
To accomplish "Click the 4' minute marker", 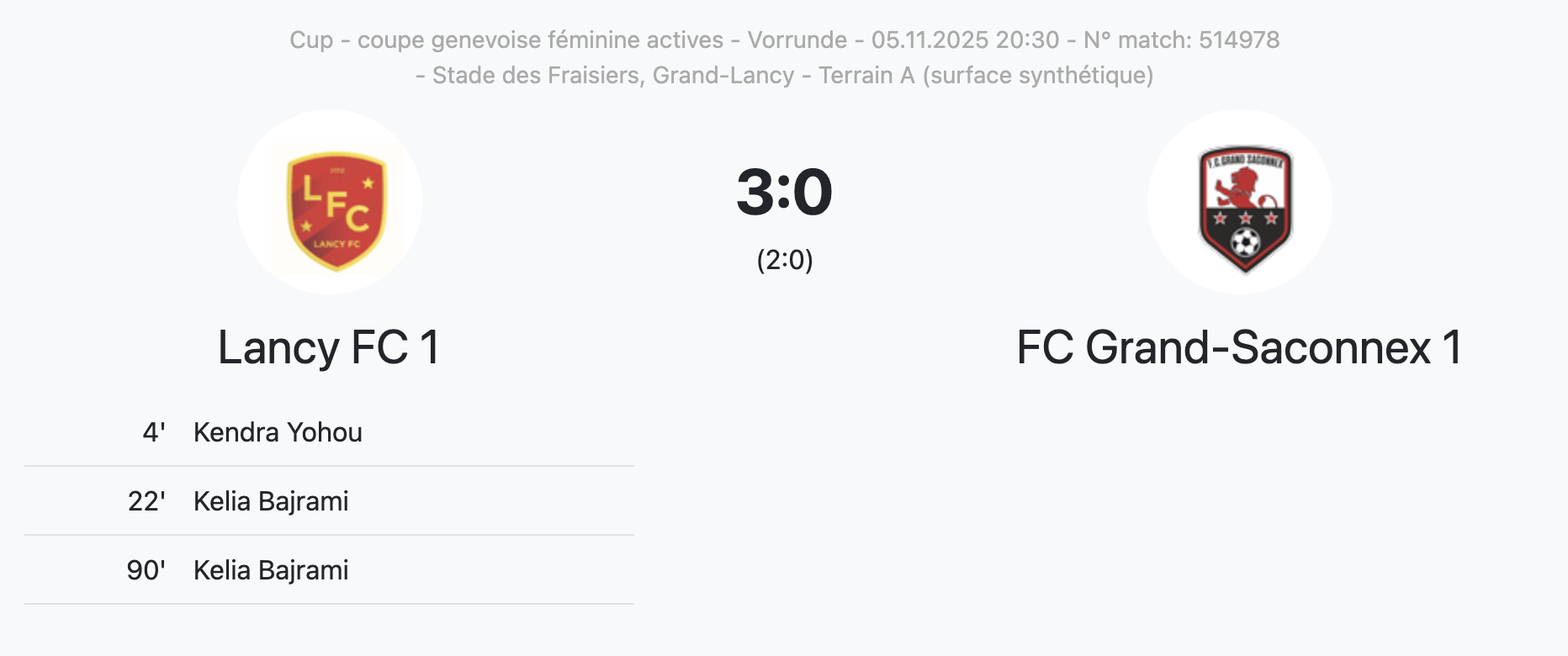I will click(x=153, y=432).
